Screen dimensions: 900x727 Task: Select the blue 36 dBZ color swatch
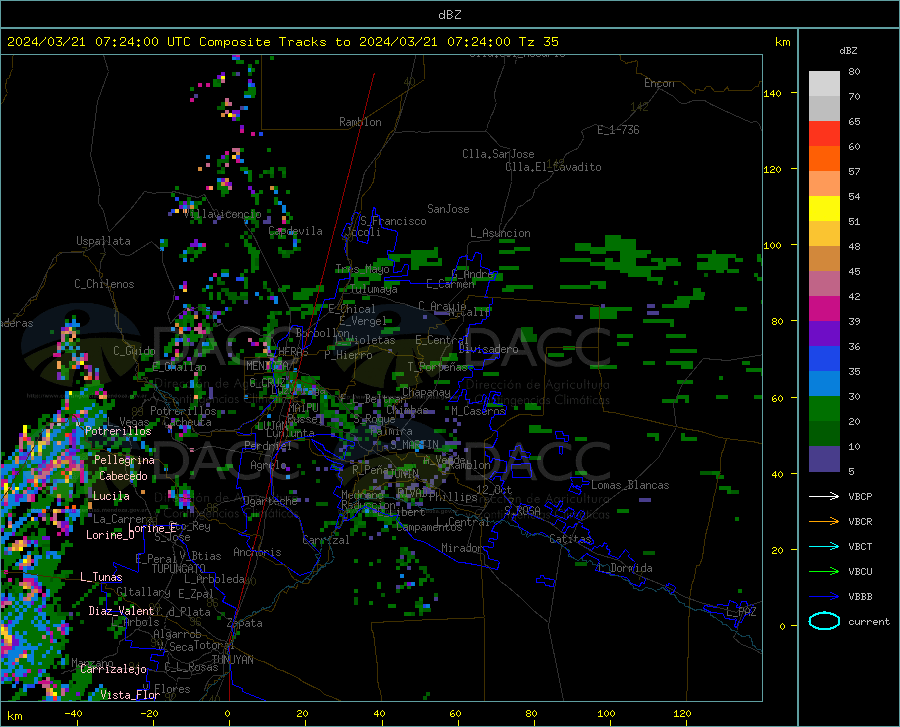tap(824, 359)
